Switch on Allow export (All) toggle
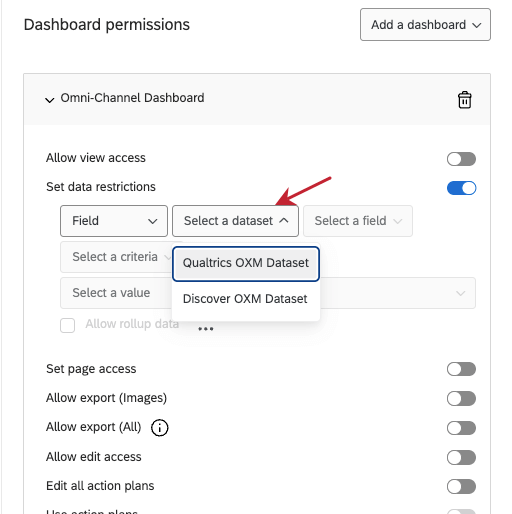The width and height of the screenshot is (512, 514). [x=461, y=428]
